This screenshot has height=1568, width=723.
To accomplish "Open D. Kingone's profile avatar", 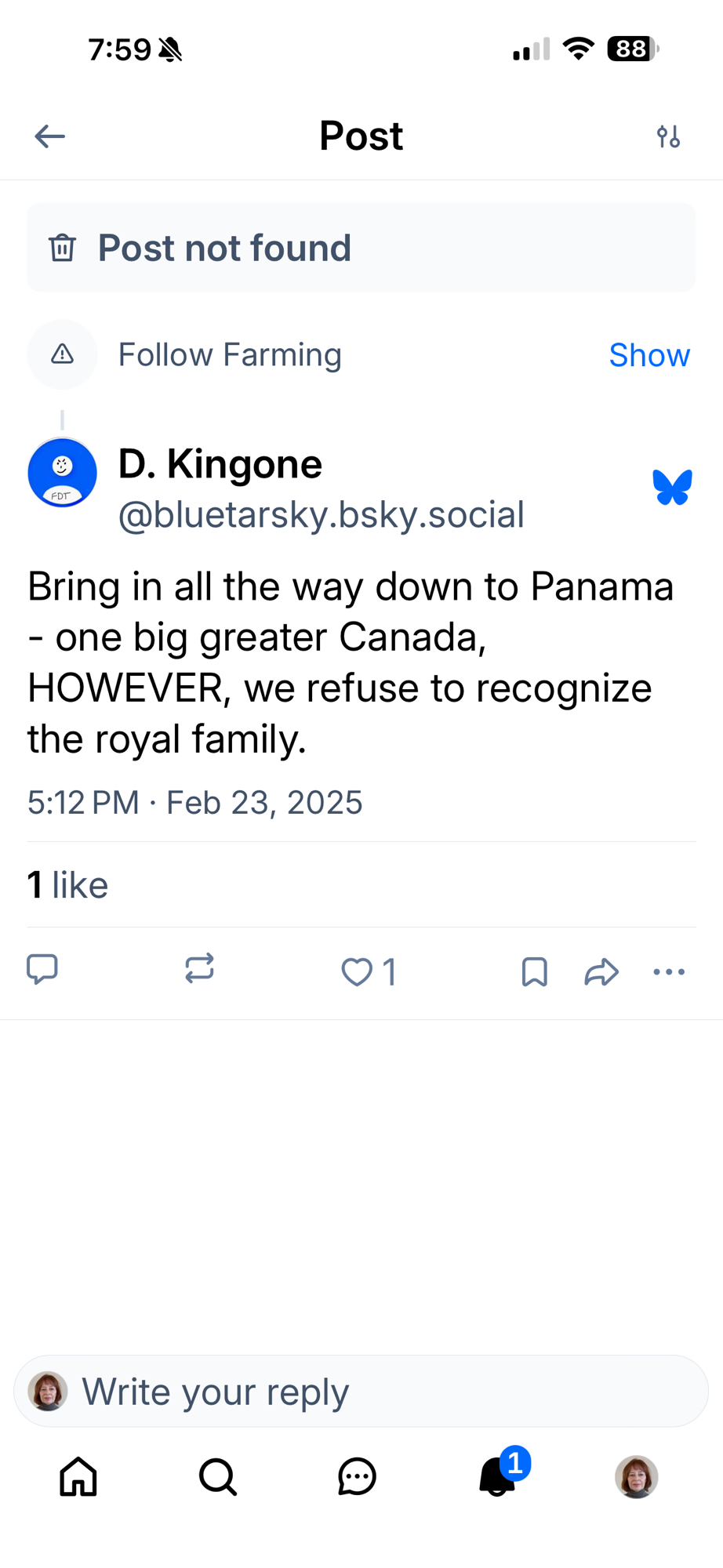I will (x=63, y=473).
